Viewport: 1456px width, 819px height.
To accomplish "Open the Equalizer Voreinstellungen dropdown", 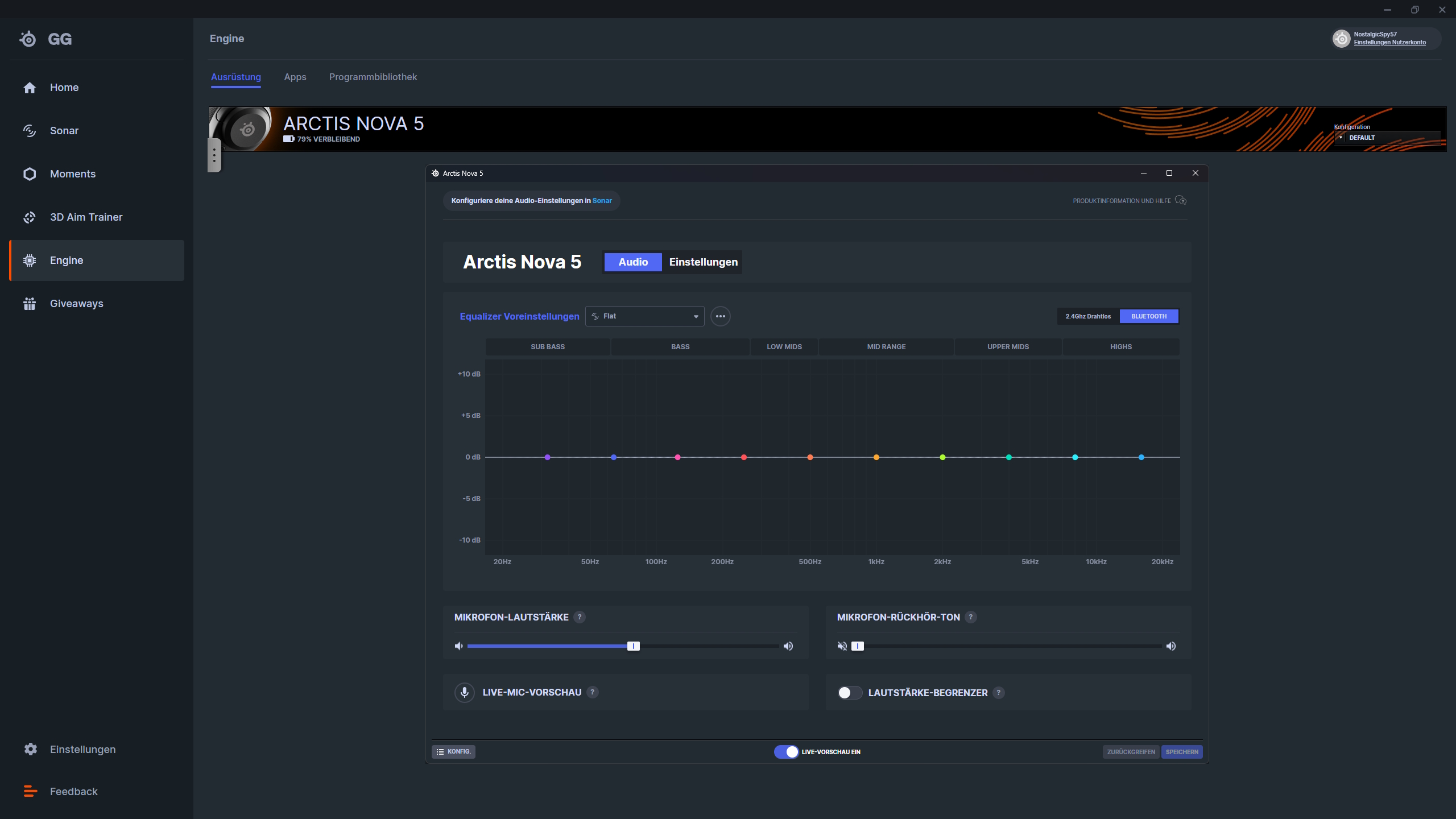I will [x=645, y=316].
